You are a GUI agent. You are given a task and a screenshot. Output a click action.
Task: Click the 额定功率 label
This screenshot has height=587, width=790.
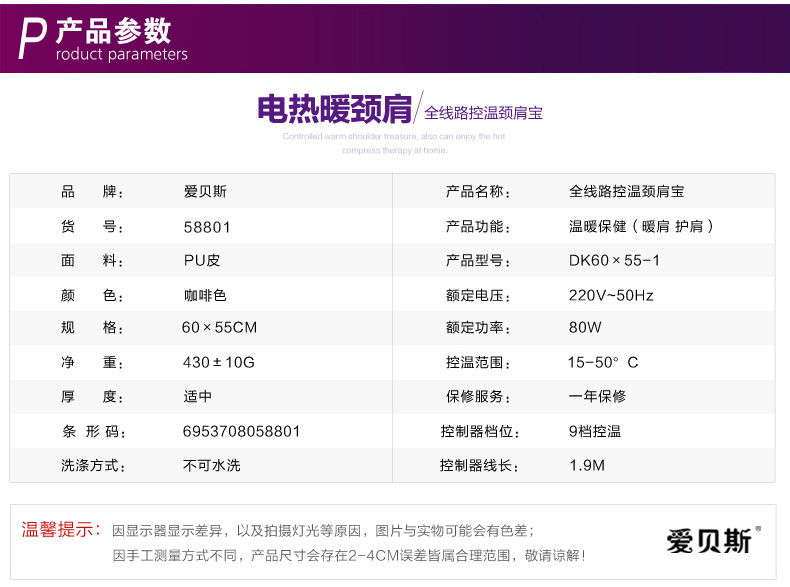(479, 328)
